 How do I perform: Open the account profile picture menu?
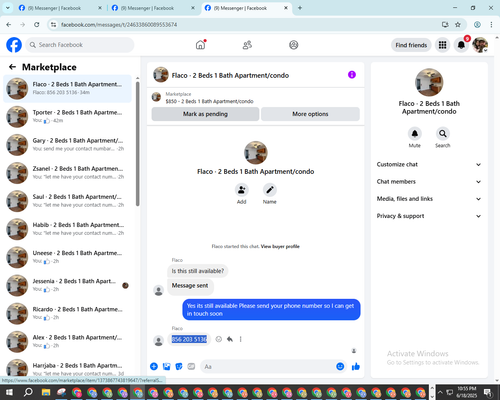[480, 45]
